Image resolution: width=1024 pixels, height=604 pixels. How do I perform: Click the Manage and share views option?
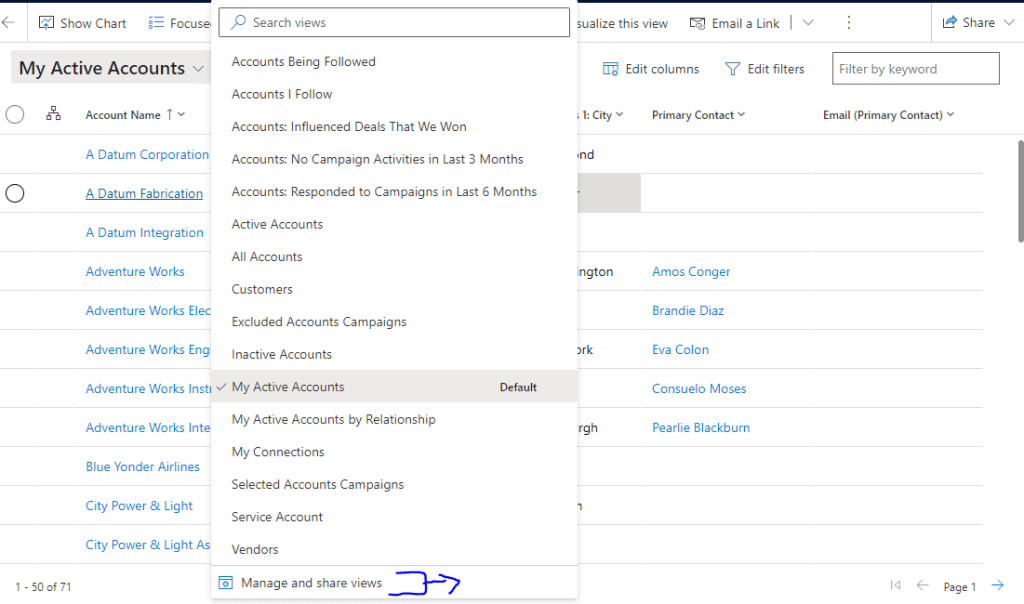point(311,583)
